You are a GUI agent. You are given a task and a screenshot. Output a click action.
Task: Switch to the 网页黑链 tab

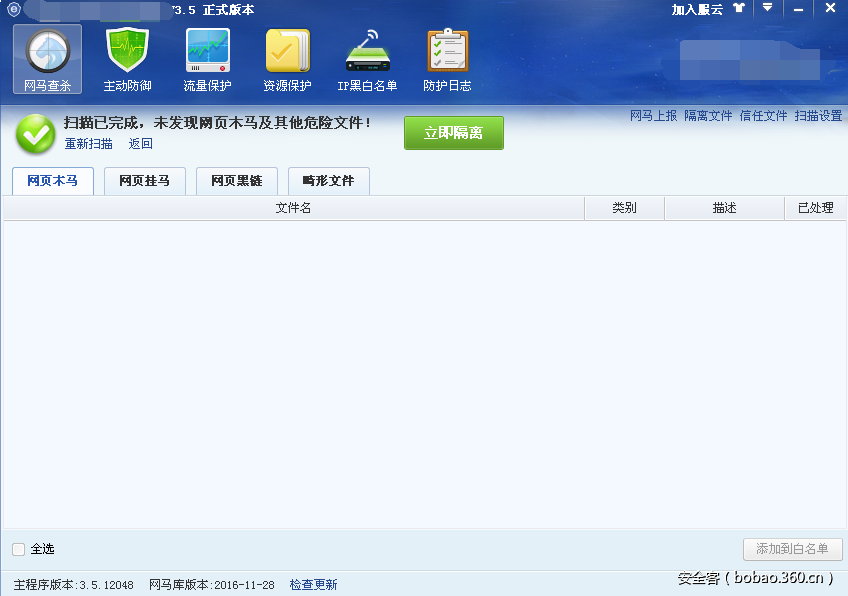(236, 182)
